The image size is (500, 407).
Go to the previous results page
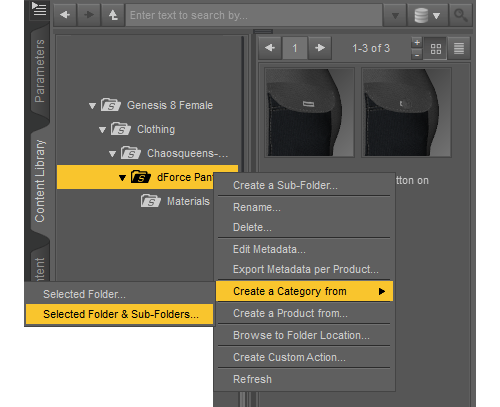[270, 48]
